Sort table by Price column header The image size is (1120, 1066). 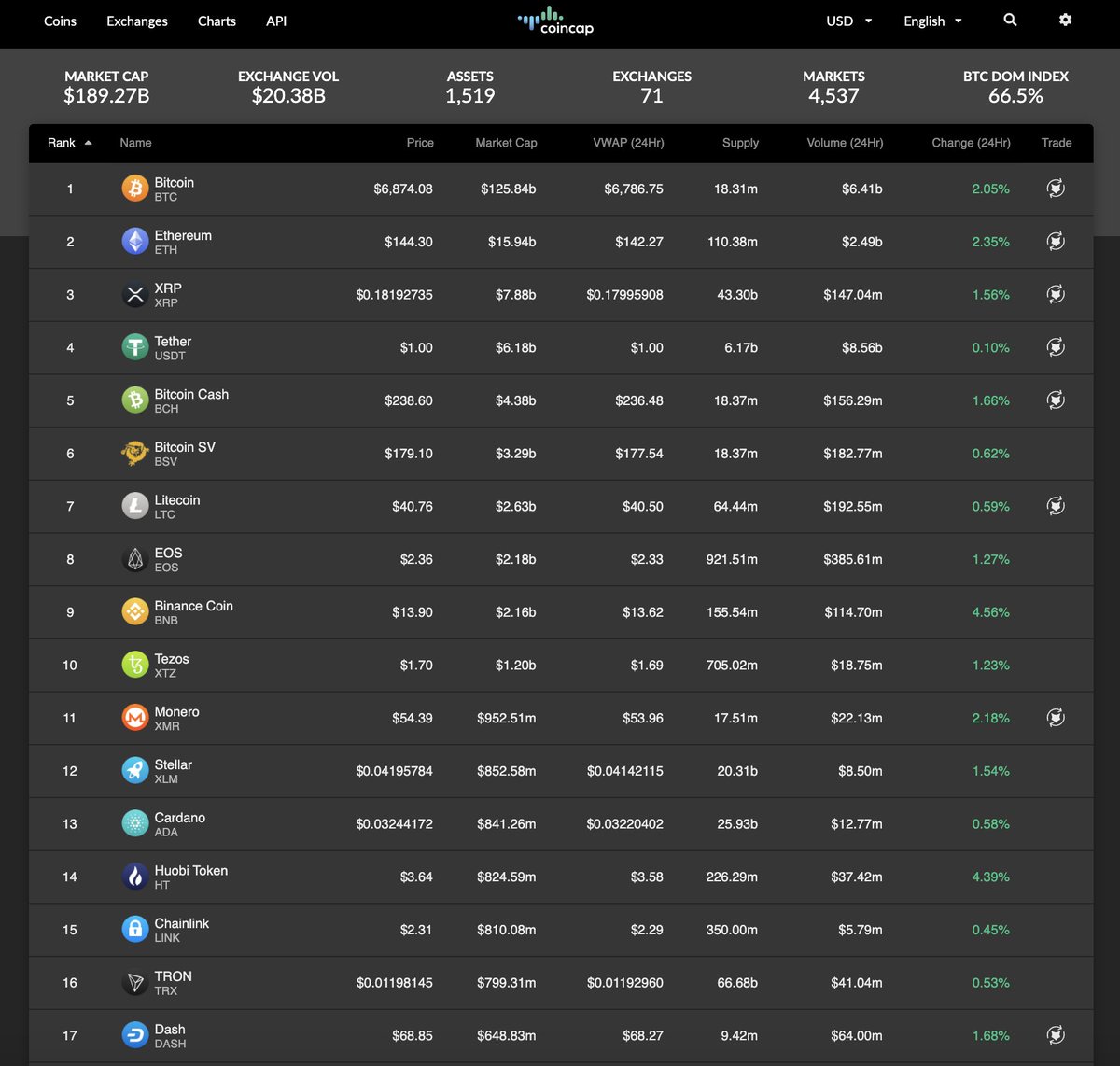(x=420, y=143)
